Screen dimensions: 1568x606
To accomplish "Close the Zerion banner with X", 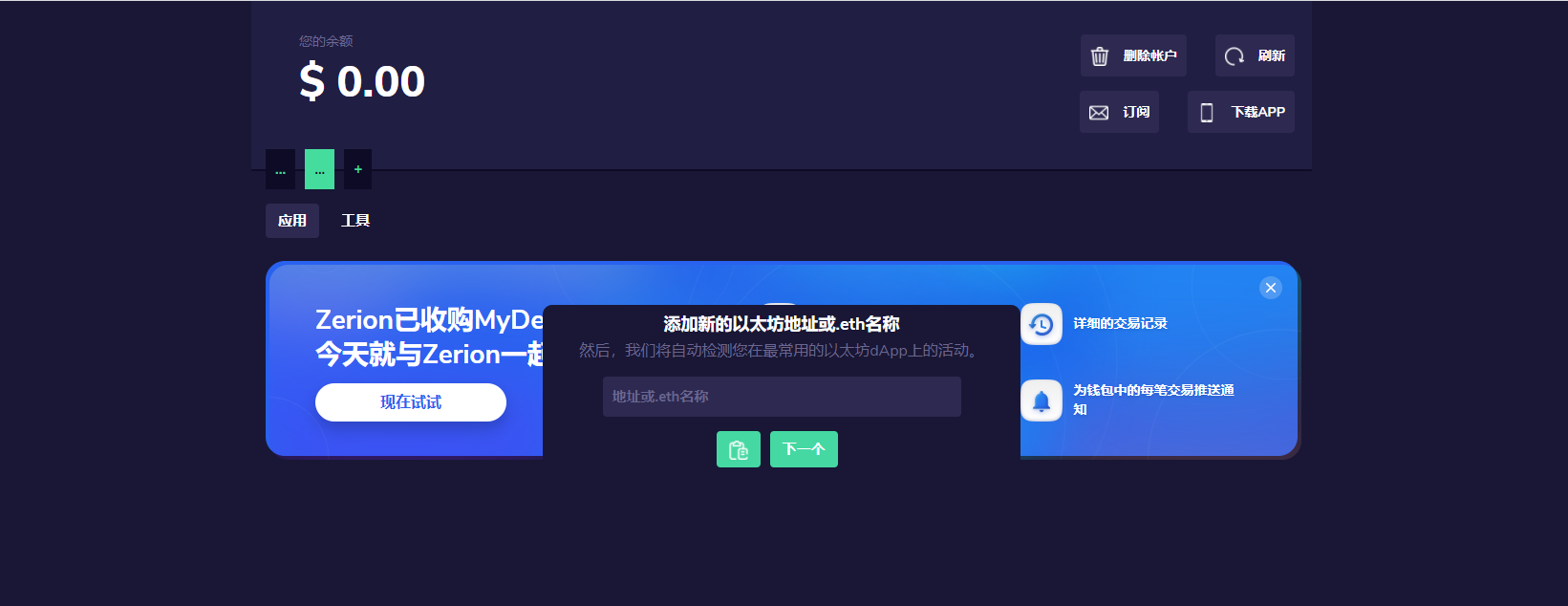I will [1271, 288].
